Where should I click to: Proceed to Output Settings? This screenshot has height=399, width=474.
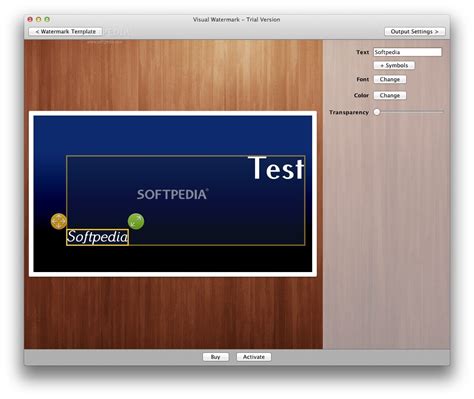coord(415,31)
